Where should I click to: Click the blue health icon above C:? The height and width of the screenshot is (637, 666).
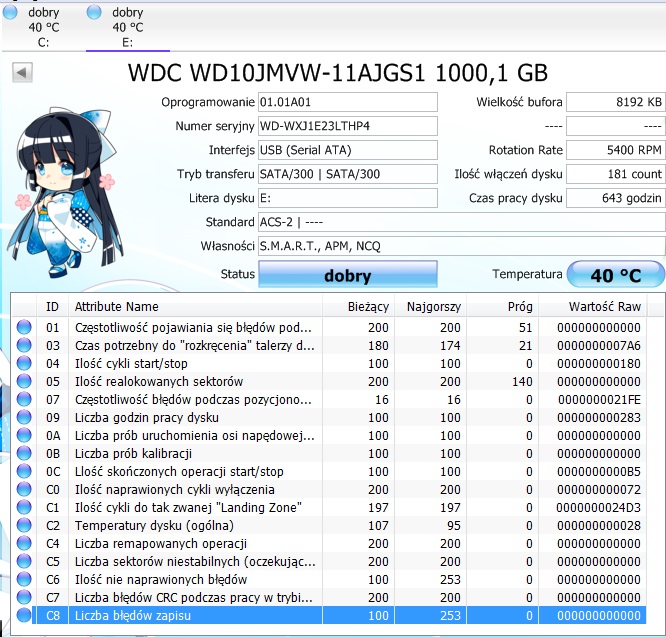pyautogui.click(x=10, y=12)
